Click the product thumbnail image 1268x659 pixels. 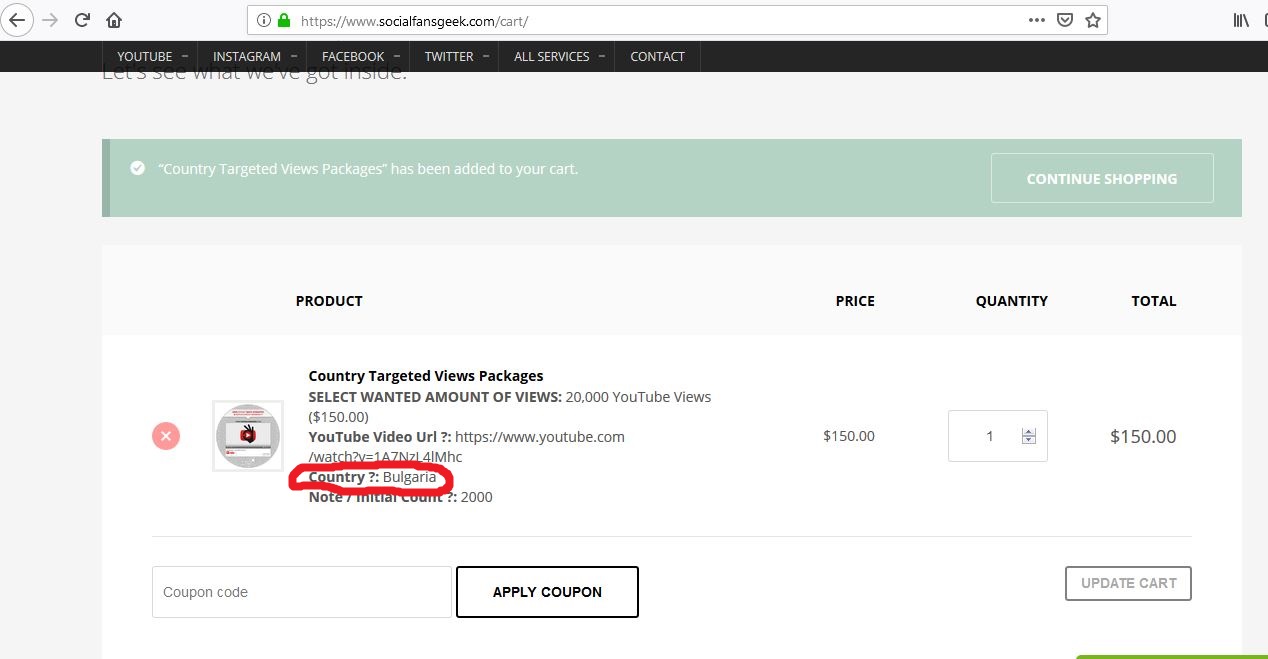(248, 436)
